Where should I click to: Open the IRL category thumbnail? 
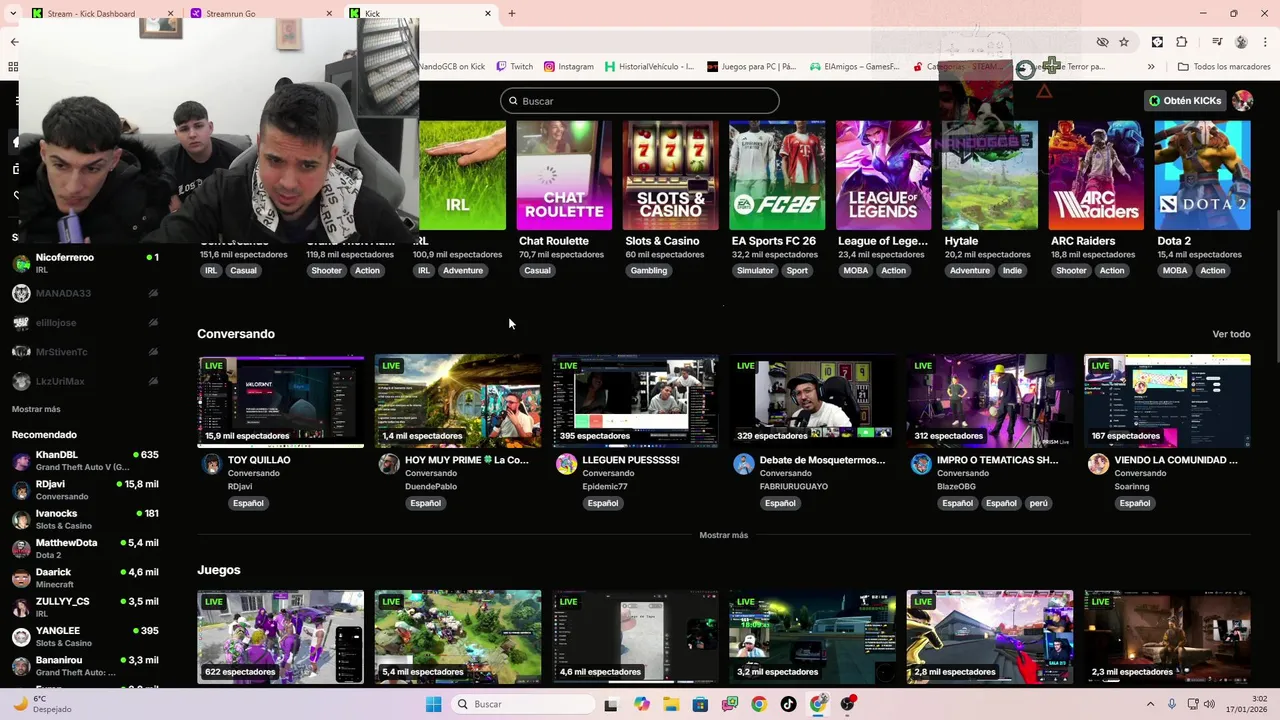(x=462, y=176)
